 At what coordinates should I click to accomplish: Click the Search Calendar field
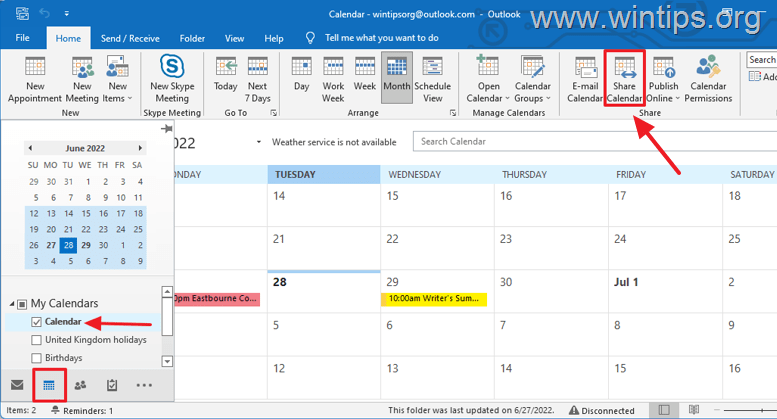pos(595,142)
